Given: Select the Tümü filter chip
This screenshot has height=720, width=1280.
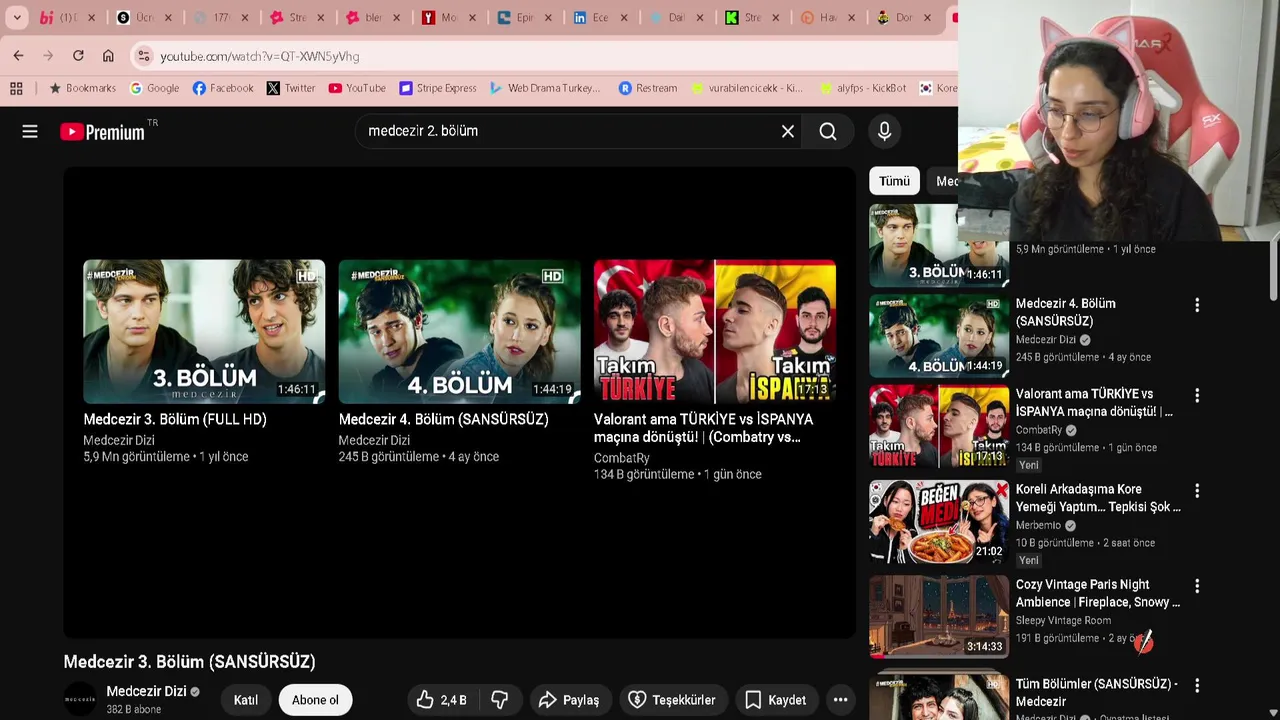Looking at the screenshot, I should tap(894, 181).
